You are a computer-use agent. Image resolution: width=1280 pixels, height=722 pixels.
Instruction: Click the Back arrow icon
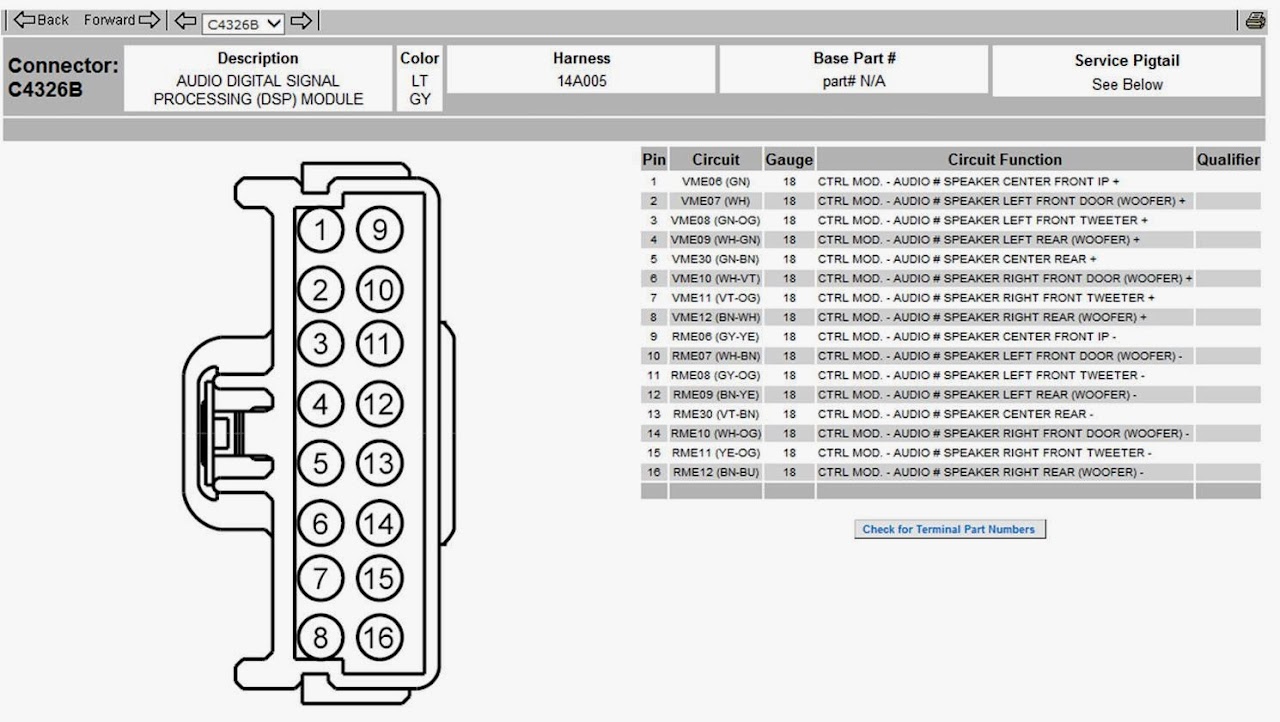pos(23,20)
